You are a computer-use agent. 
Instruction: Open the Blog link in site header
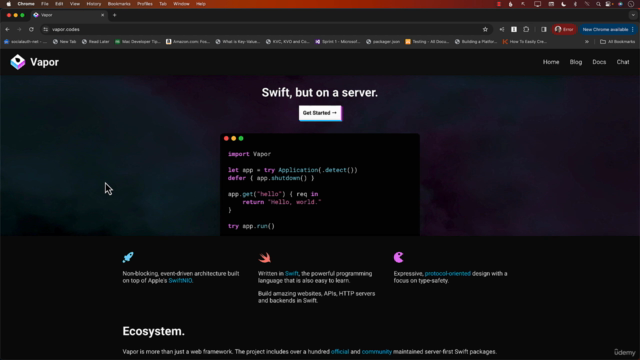click(x=576, y=62)
